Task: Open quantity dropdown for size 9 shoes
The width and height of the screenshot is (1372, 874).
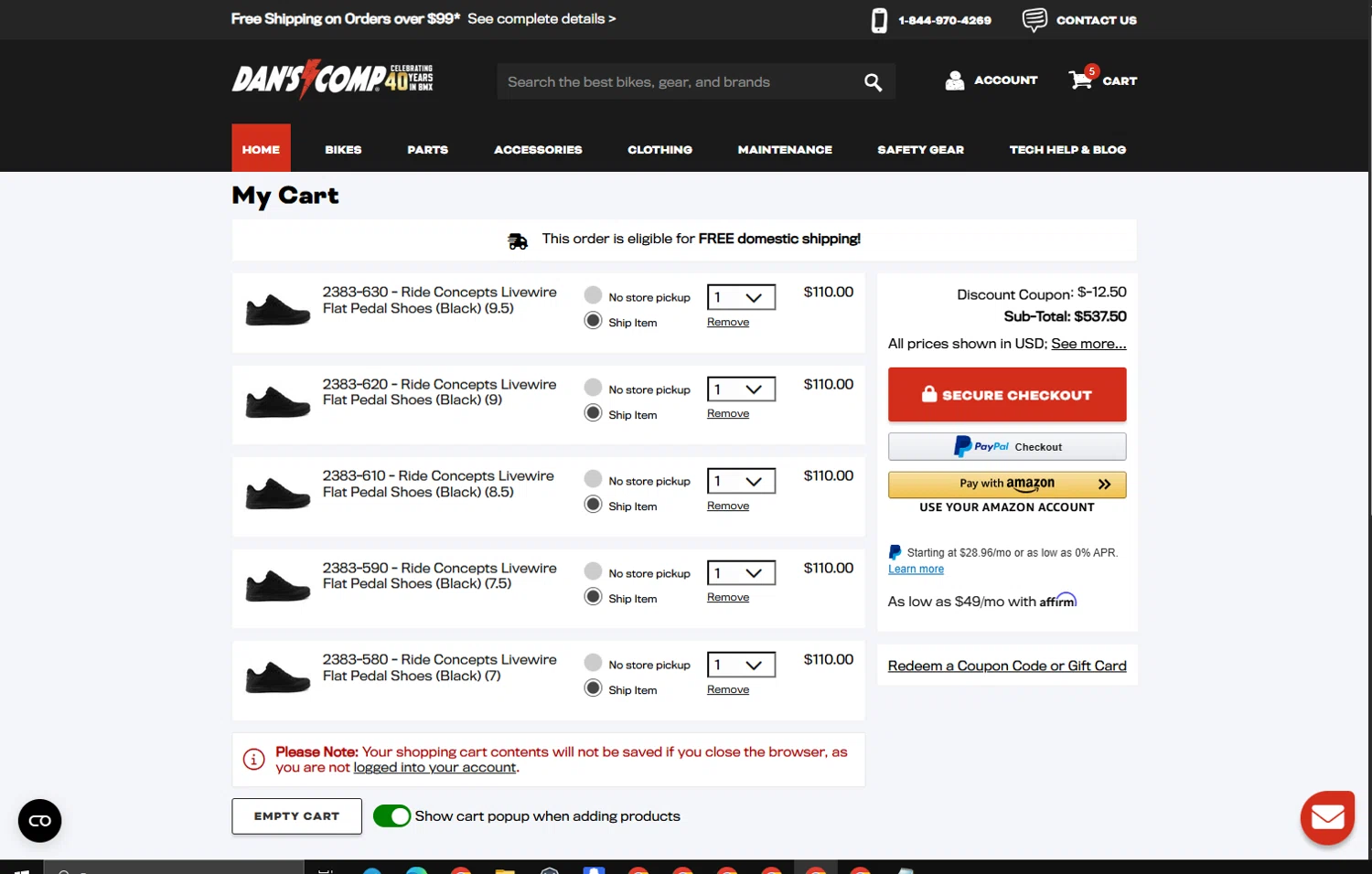Action: point(741,389)
